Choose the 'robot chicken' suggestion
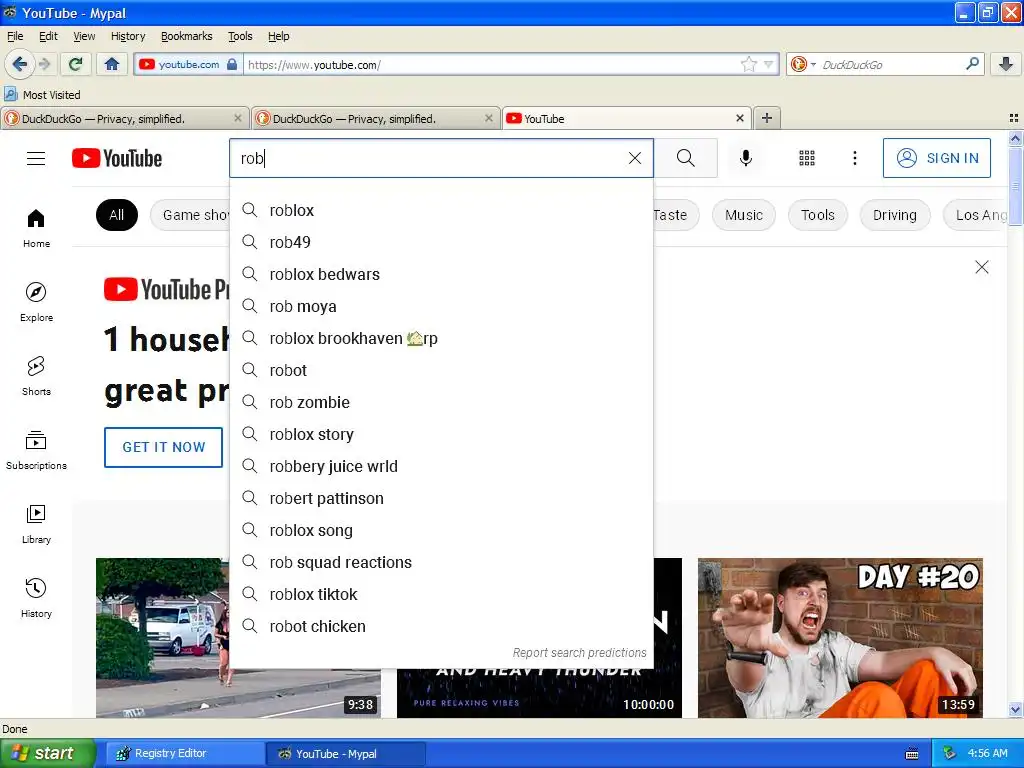Screen dimensions: 1024x768 point(441,626)
